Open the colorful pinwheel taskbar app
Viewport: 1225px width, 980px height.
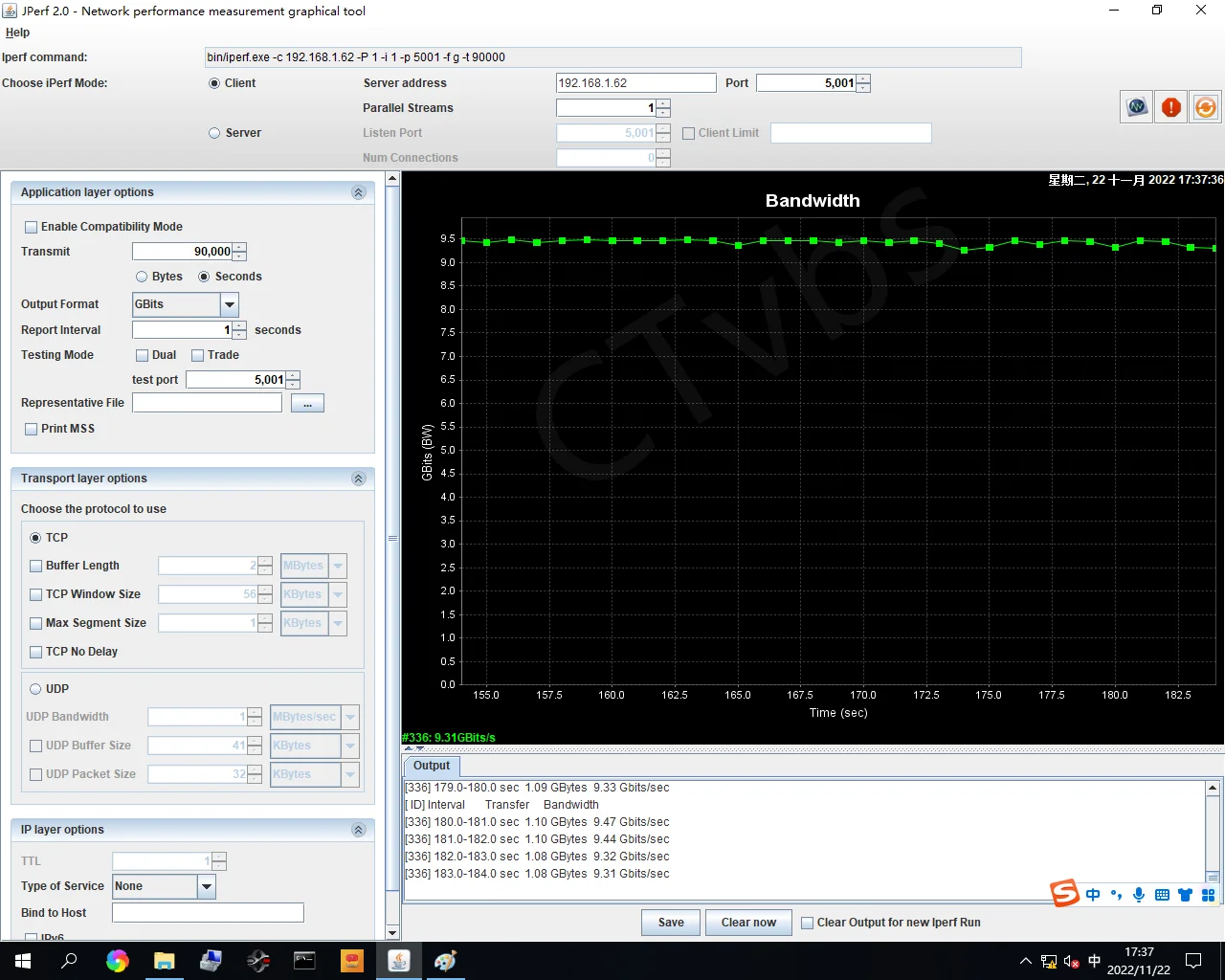pyautogui.click(x=118, y=961)
